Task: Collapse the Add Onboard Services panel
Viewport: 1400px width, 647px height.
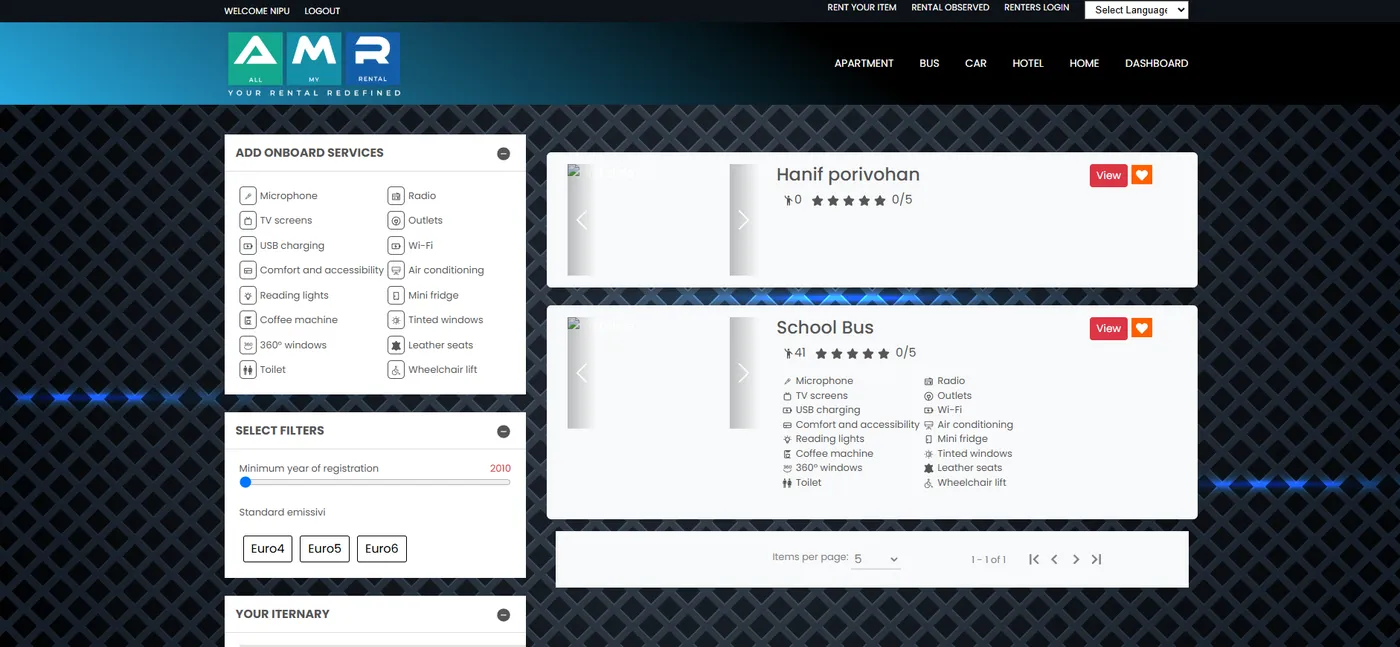Action: pyautogui.click(x=504, y=154)
